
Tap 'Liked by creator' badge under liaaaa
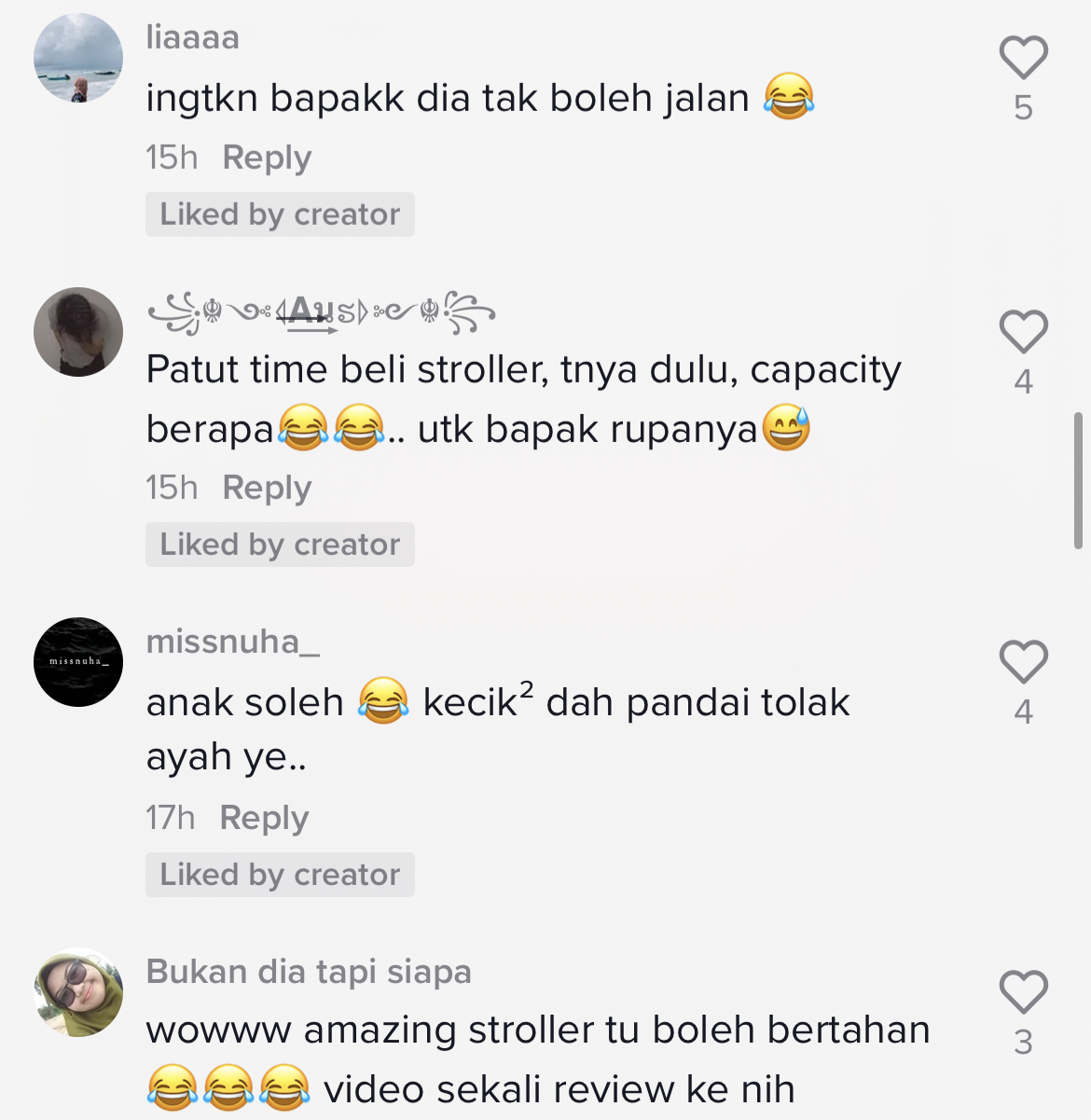click(x=280, y=214)
